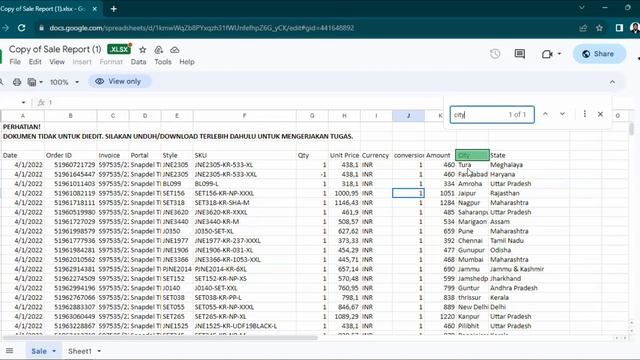Screen dimensions: 640x360
Task: Switch to the Sheet1 tab
Action: coord(80,351)
